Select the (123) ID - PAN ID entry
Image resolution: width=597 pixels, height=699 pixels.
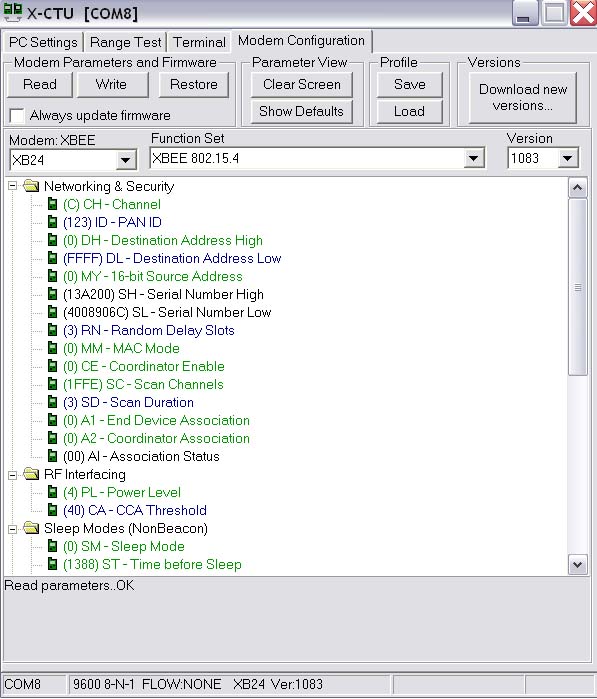click(112, 222)
